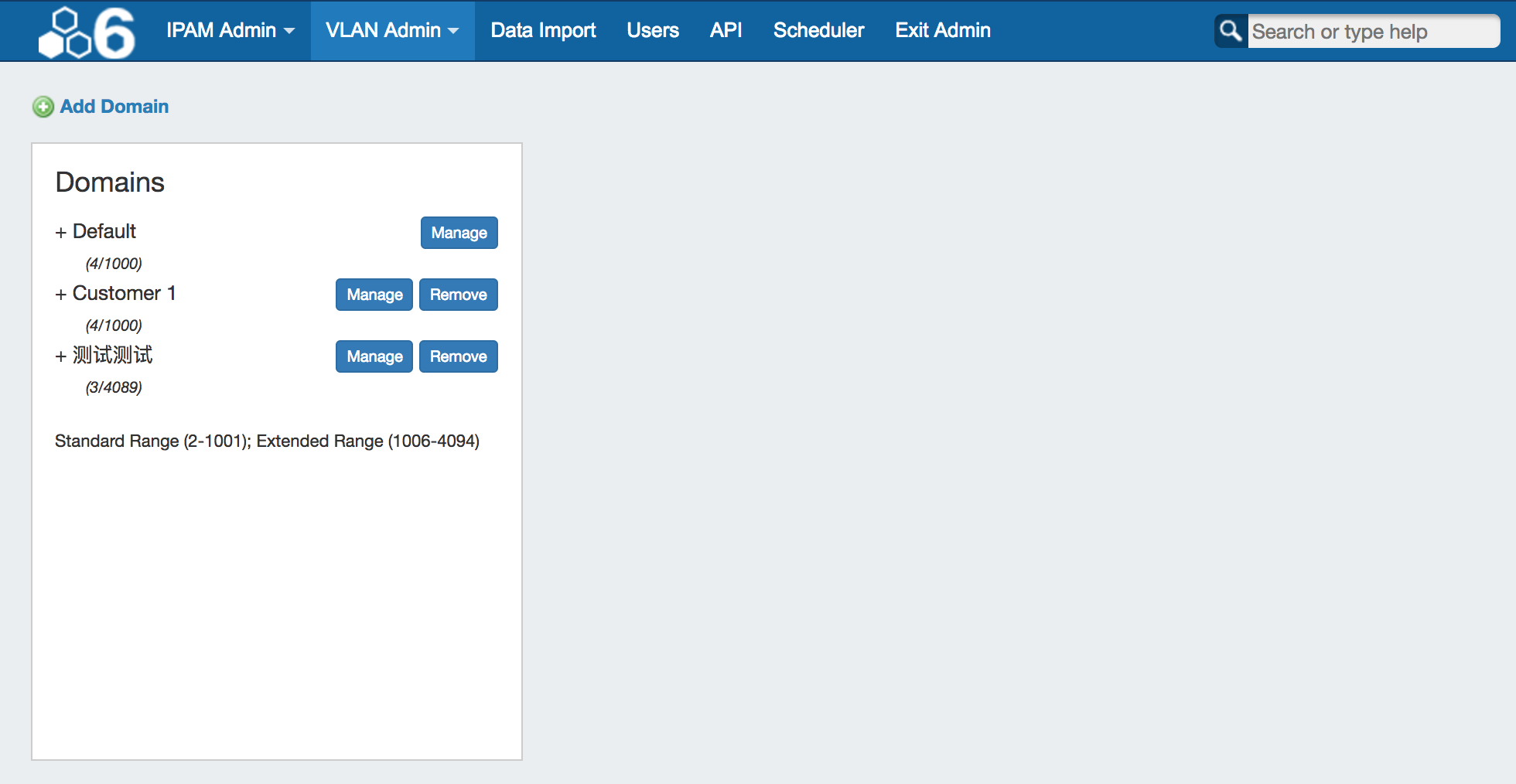The height and width of the screenshot is (784, 1516).
Task: Click the green Add Domain plus icon
Action: pyautogui.click(x=43, y=107)
